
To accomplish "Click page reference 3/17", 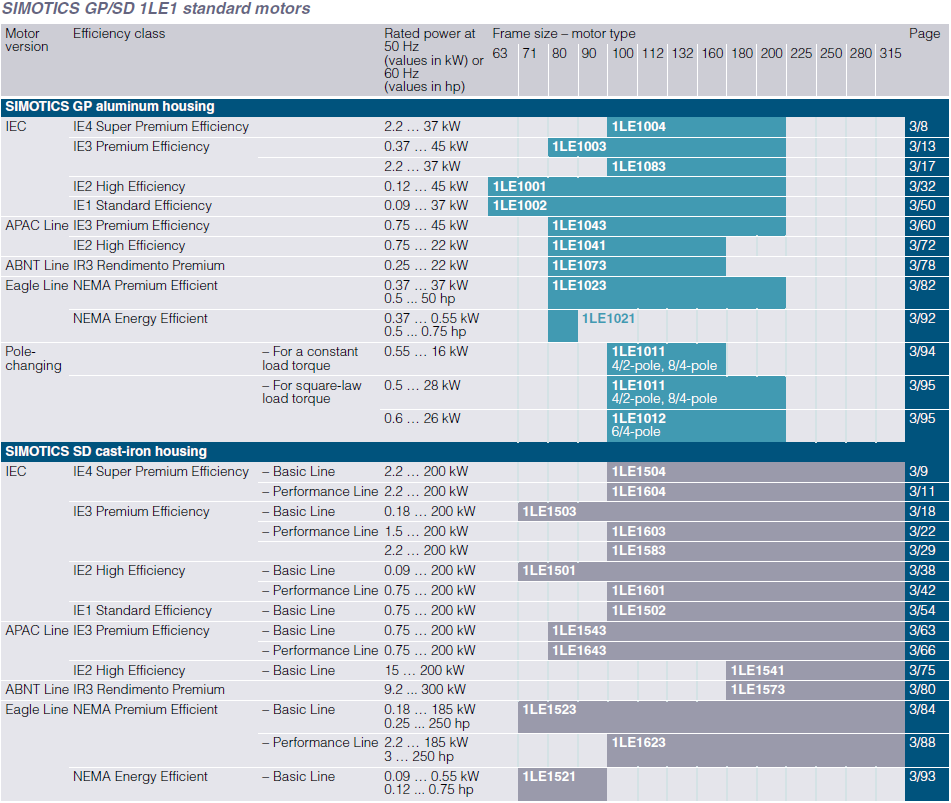I will point(922,167).
